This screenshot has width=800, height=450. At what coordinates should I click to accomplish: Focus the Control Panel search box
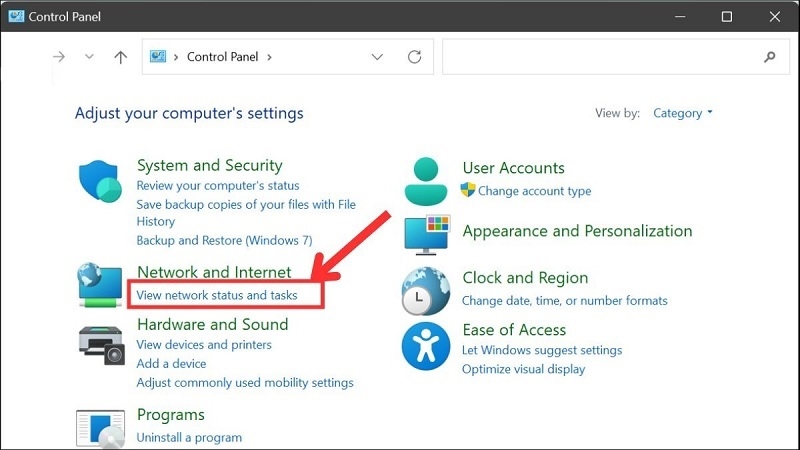click(616, 57)
